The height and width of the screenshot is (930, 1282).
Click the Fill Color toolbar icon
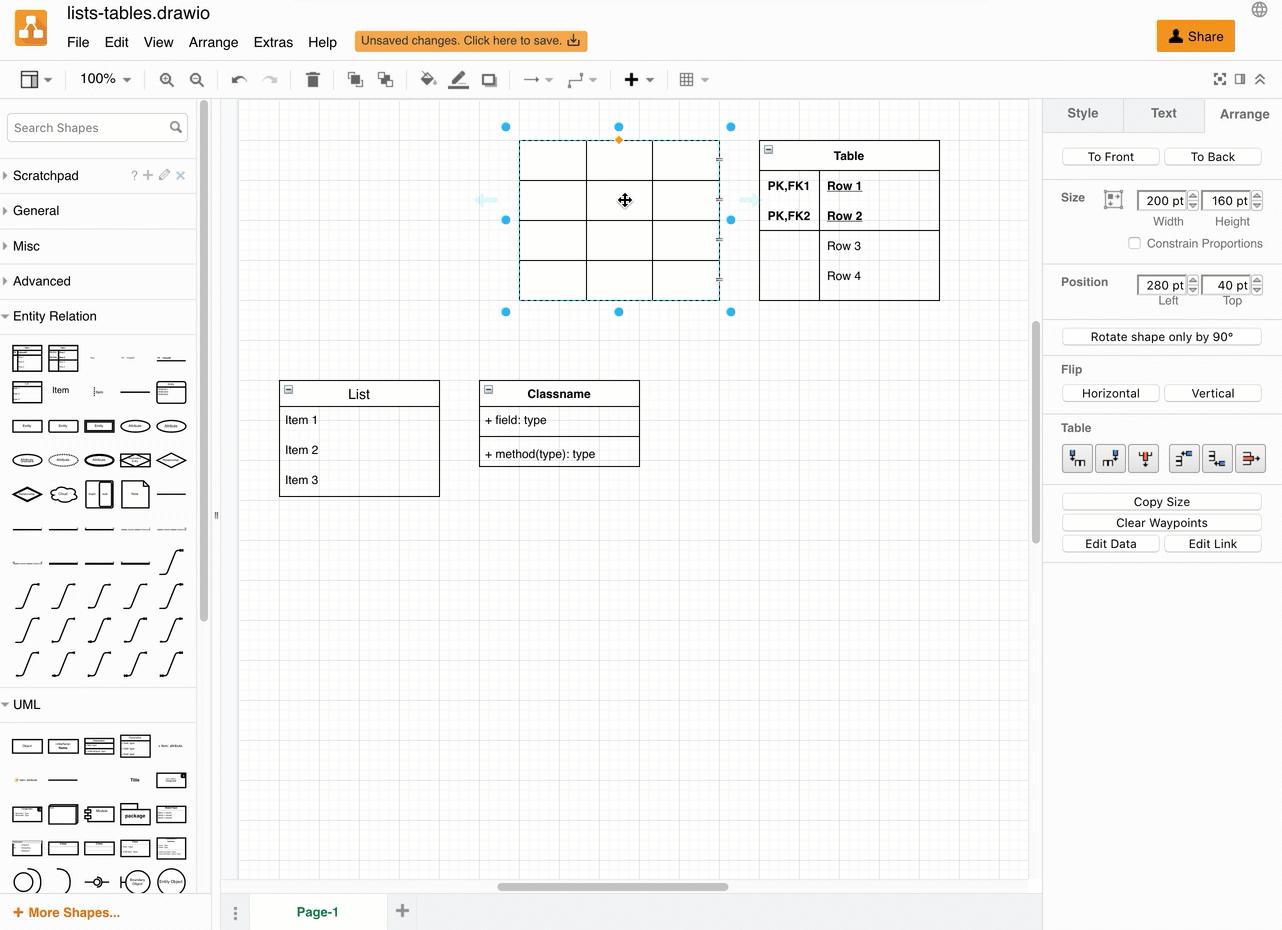pos(428,79)
